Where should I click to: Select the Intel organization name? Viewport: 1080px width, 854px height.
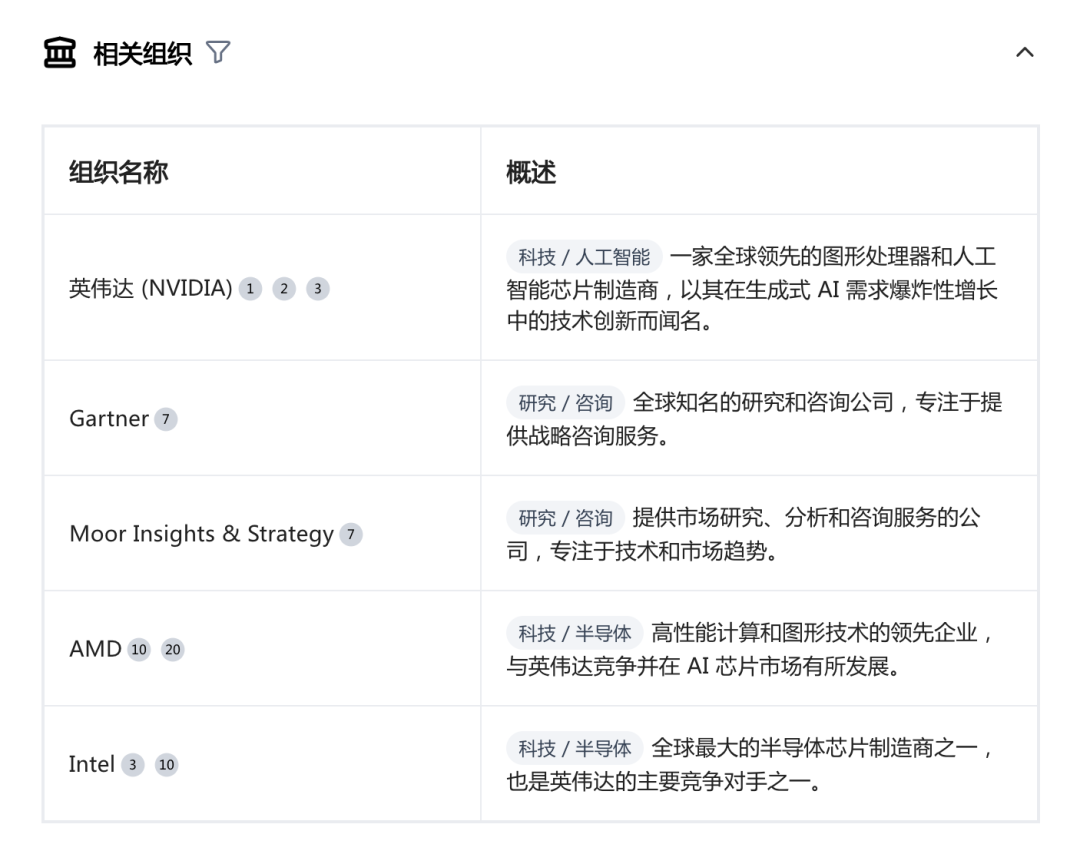[92, 764]
